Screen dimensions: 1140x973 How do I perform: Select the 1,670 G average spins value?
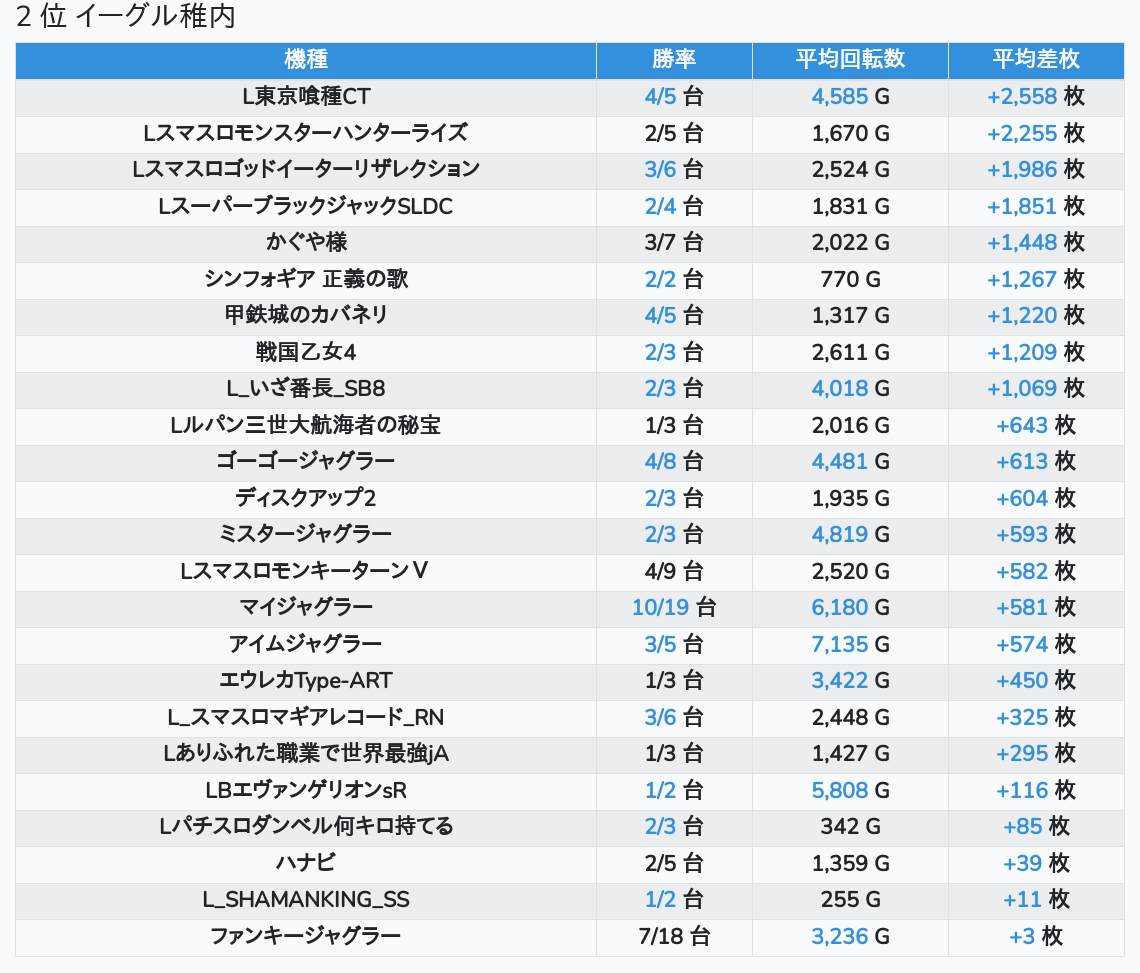point(850,133)
